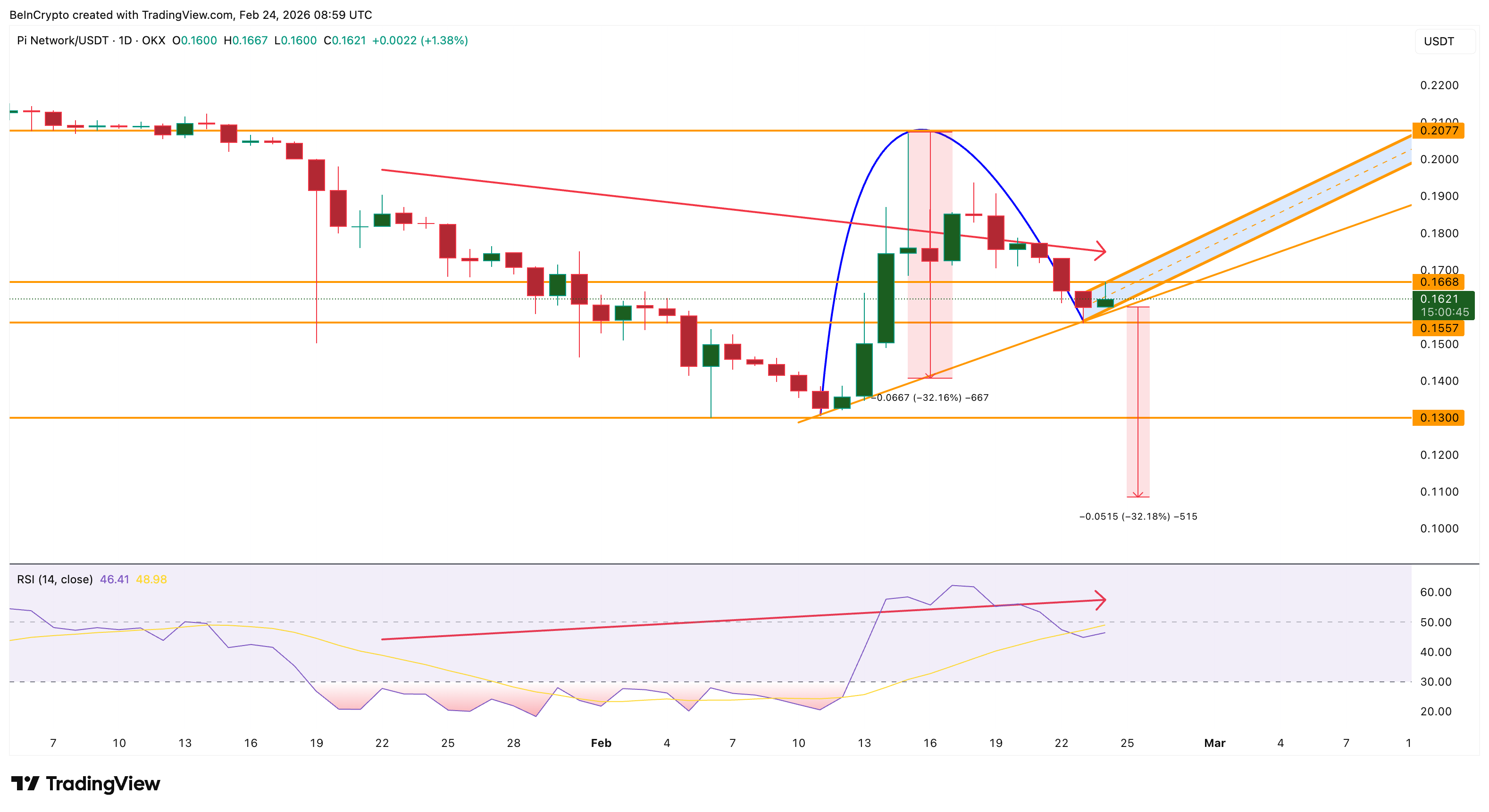
Task: Click the Pi Network/USDT symbol title
Action: [x=62, y=41]
